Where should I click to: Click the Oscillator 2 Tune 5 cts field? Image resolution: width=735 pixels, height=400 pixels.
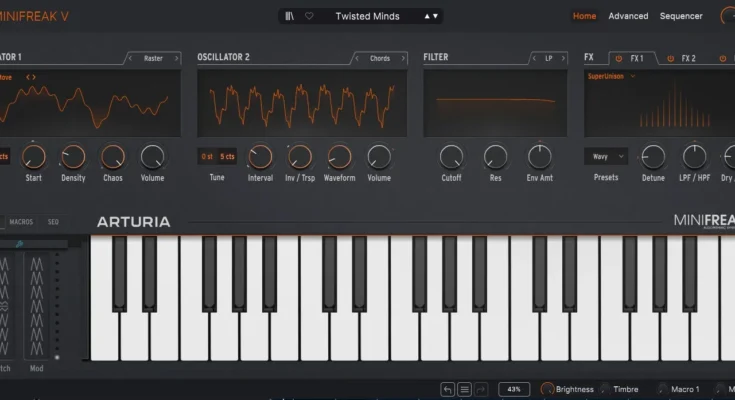pyautogui.click(x=227, y=156)
